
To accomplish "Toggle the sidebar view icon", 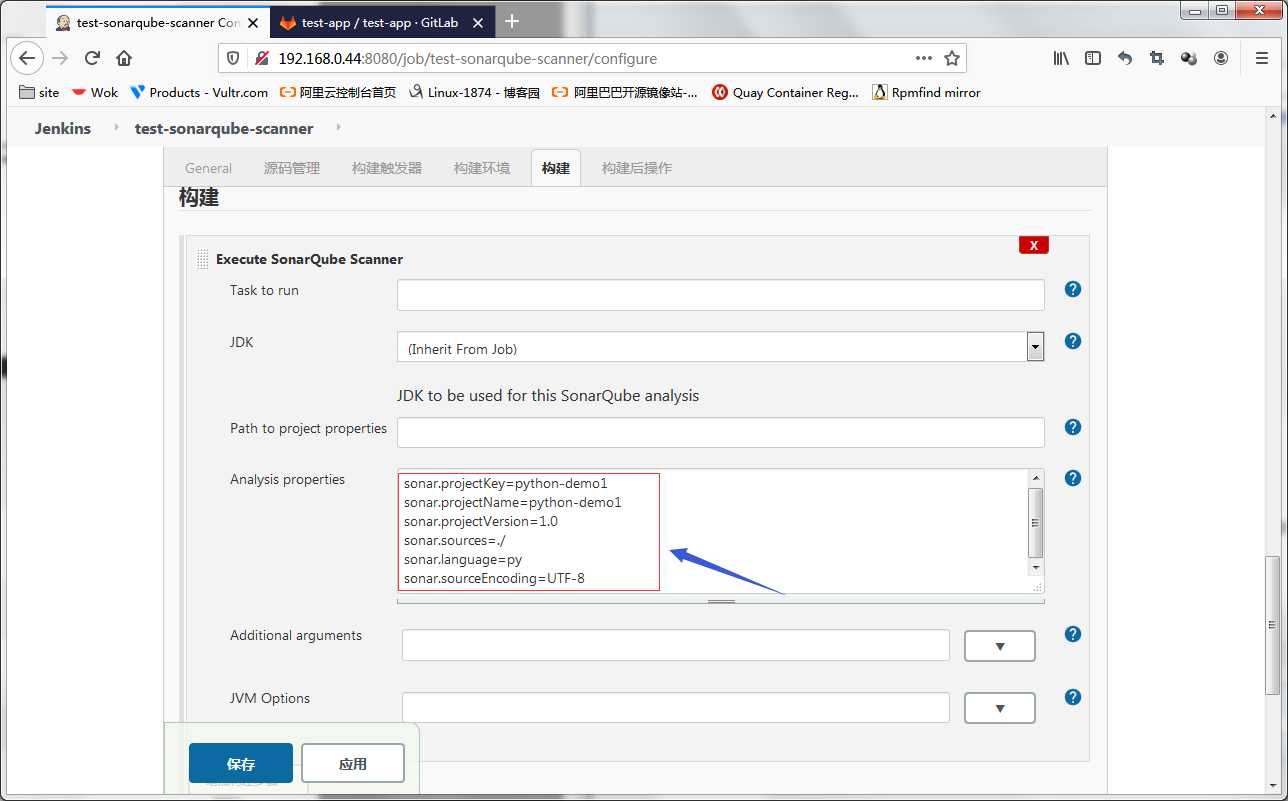I will [x=1093, y=58].
